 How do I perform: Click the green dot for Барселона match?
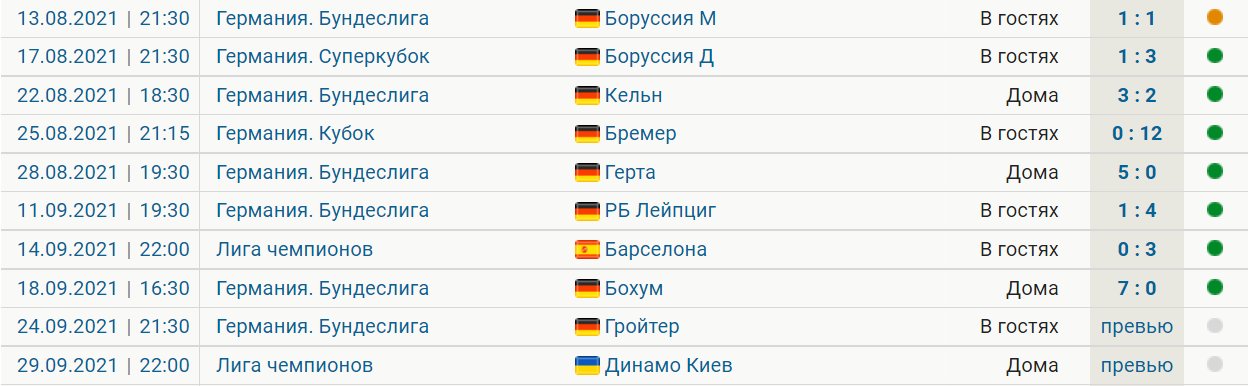[1215, 249]
